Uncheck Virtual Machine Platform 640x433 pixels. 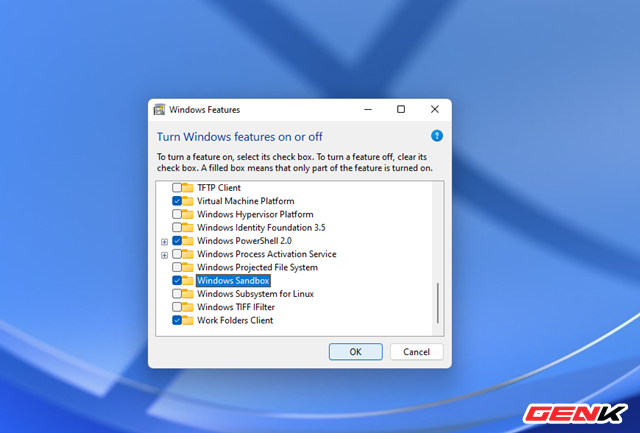point(177,201)
